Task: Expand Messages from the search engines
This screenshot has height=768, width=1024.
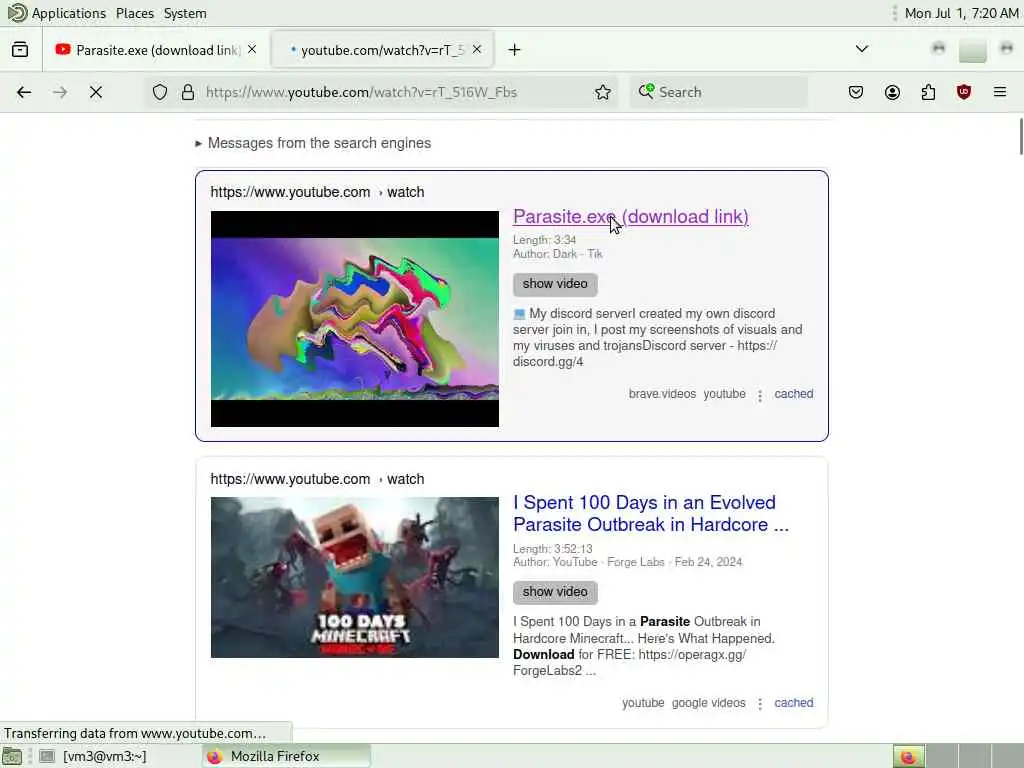Action: point(313,143)
